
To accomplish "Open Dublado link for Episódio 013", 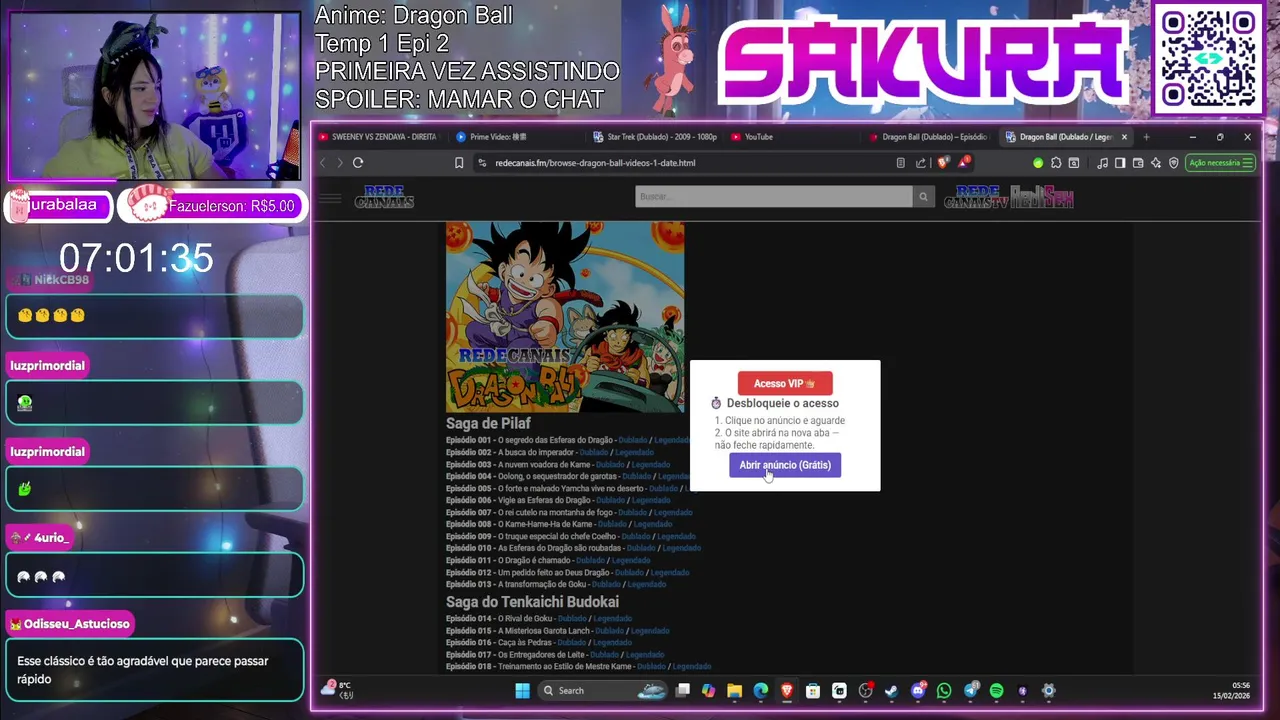I will pos(606,584).
